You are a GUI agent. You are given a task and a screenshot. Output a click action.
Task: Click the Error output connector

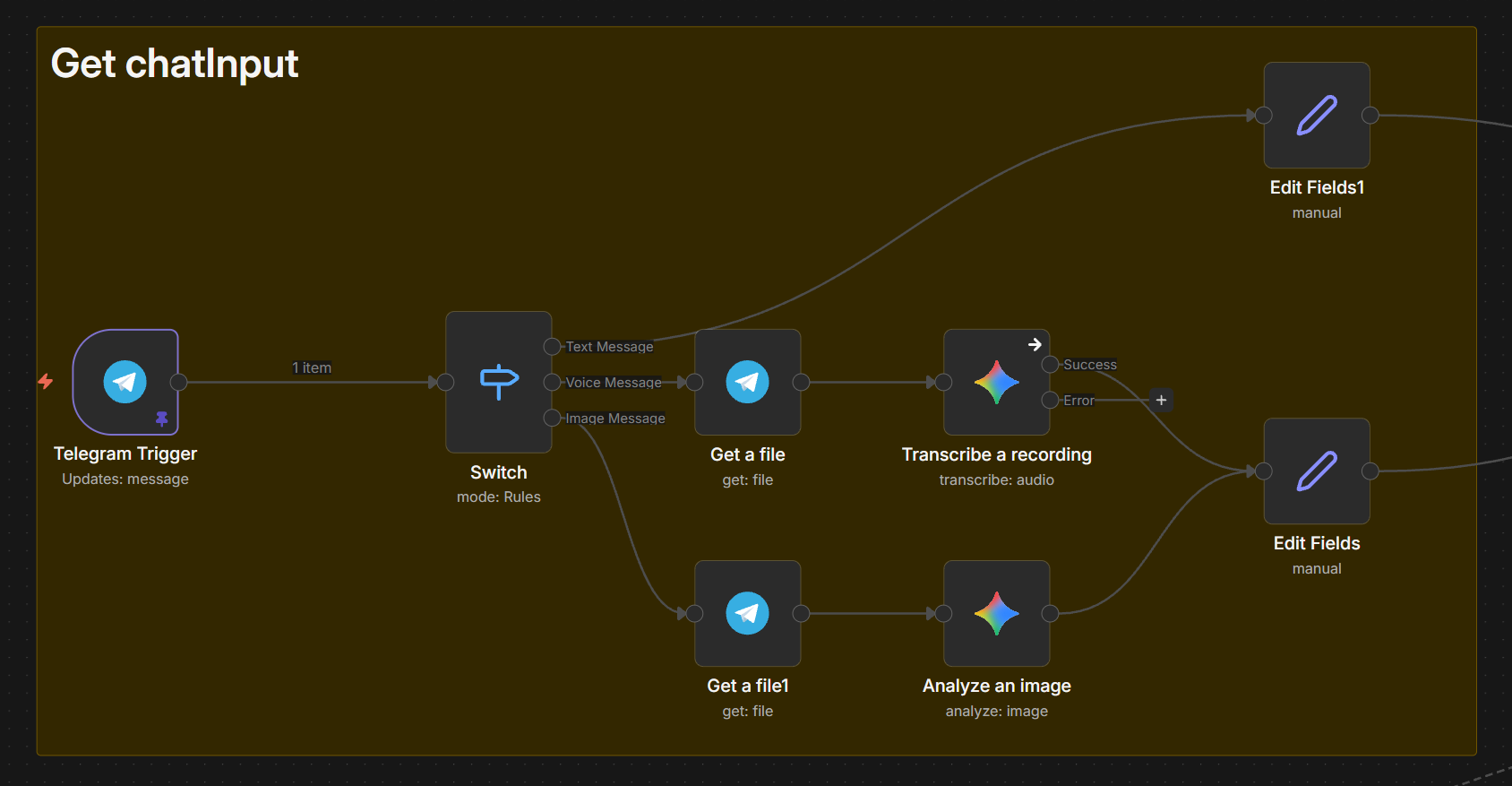[1050, 401]
